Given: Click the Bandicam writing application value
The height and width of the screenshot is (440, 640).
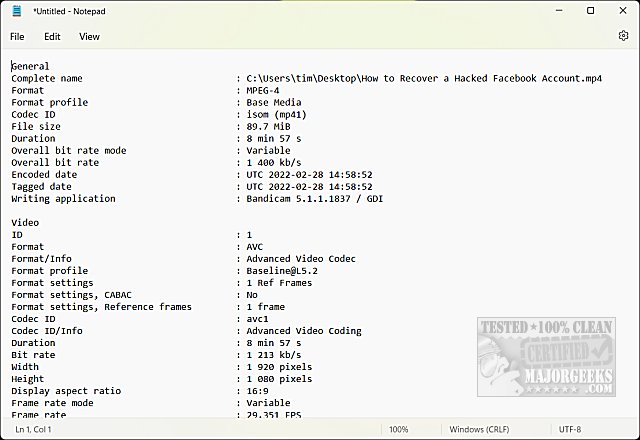Looking at the screenshot, I should pos(315,198).
